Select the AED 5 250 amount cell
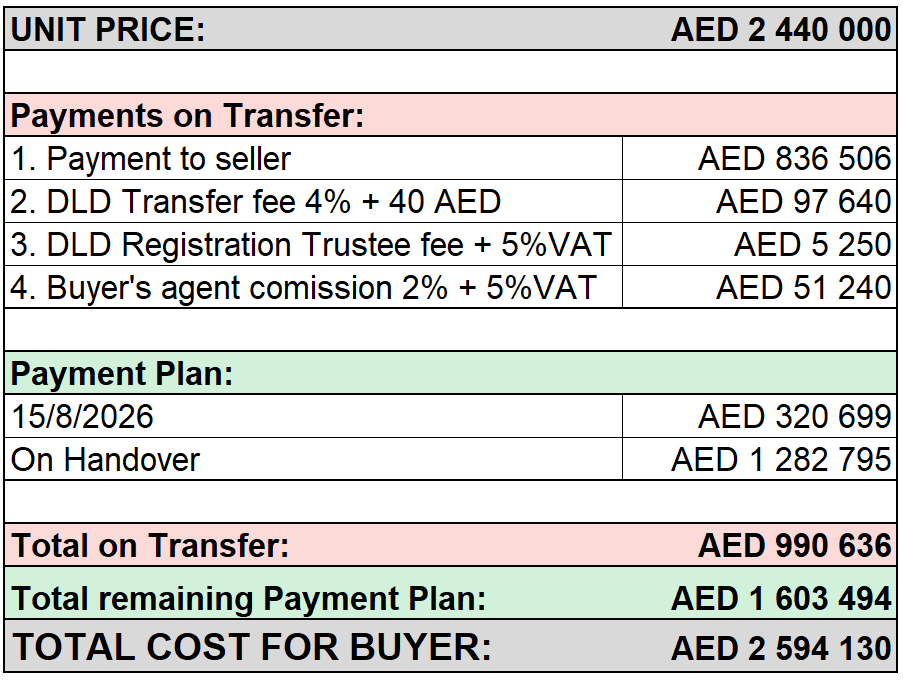This screenshot has height=680, width=903. (760, 244)
